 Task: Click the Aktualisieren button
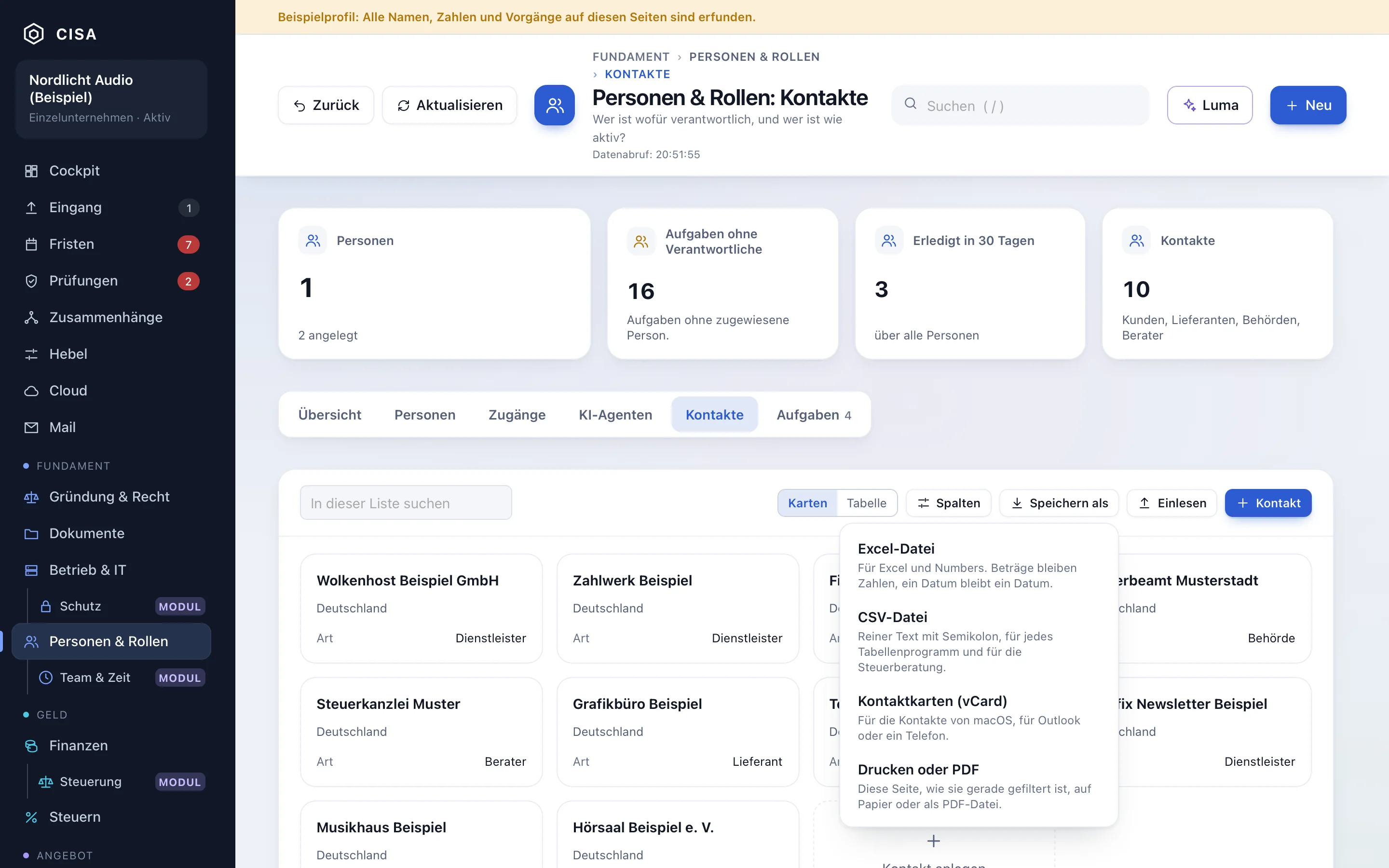[x=449, y=105]
